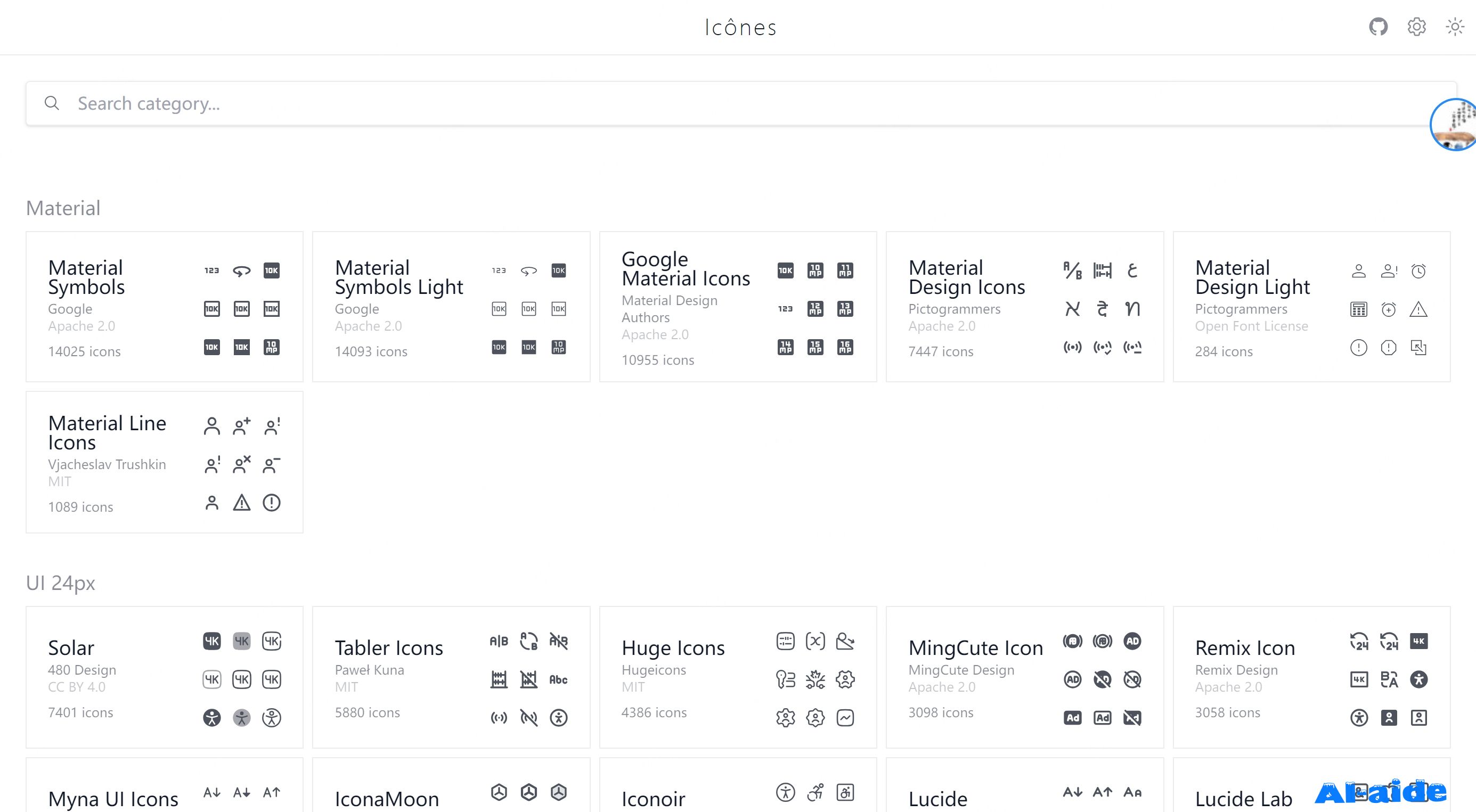This screenshot has height=812, width=1476.
Task: Click the access point icon in Material Design Icons
Action: tap(1073, 347)
